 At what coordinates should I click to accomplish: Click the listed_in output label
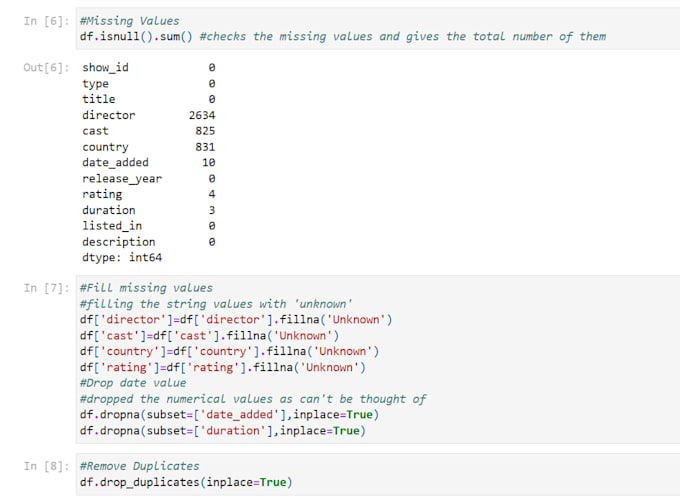click(112, 226)
